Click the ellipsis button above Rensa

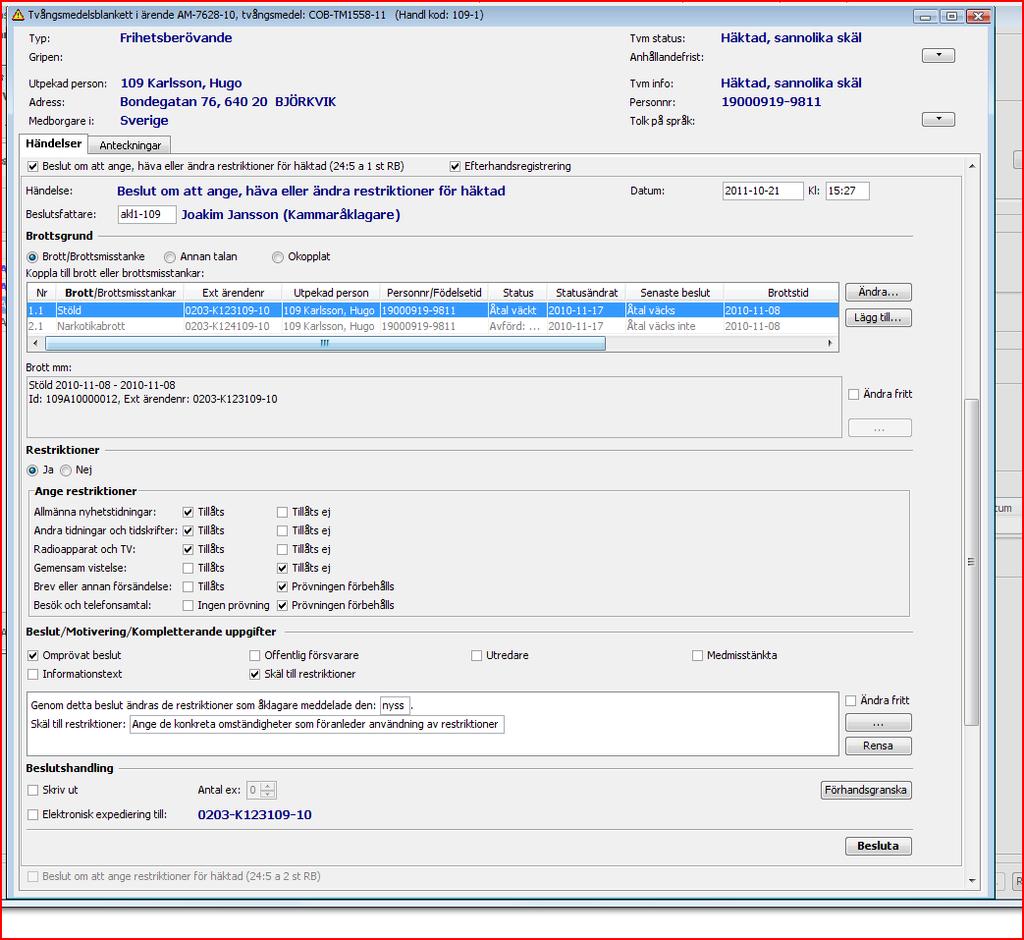[x=878, y=723]
